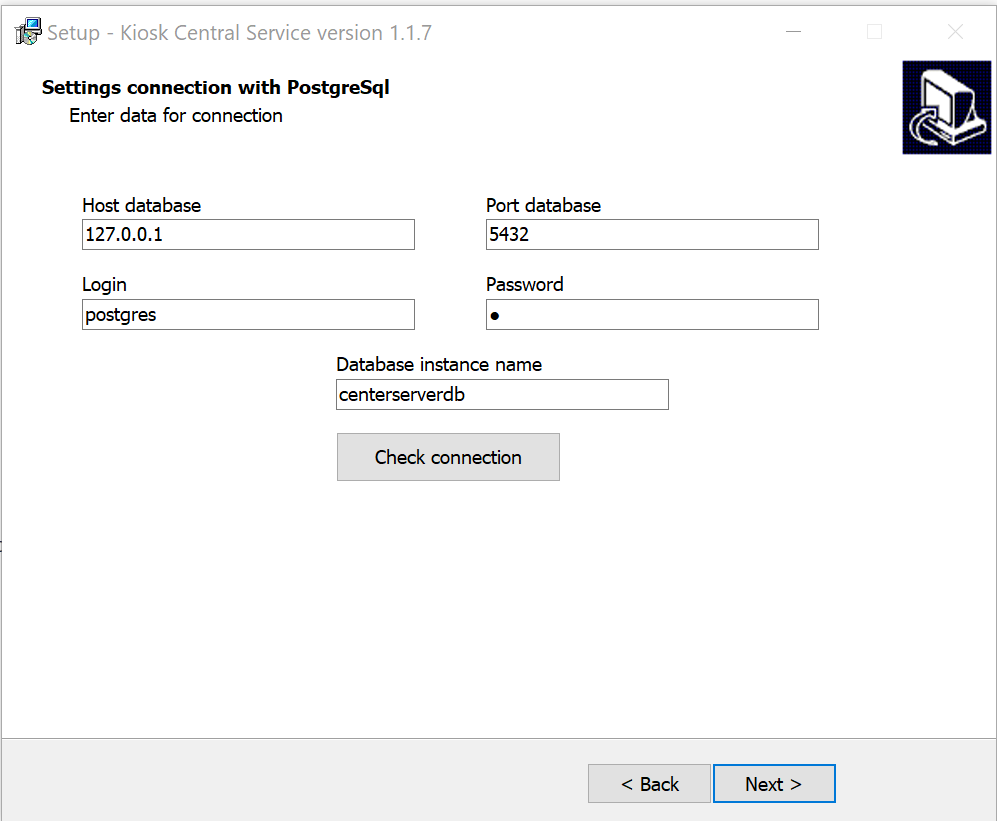Viewport: 997px width, 821px height.
Task: Click the Database instance name field
Action: (502, 395)
